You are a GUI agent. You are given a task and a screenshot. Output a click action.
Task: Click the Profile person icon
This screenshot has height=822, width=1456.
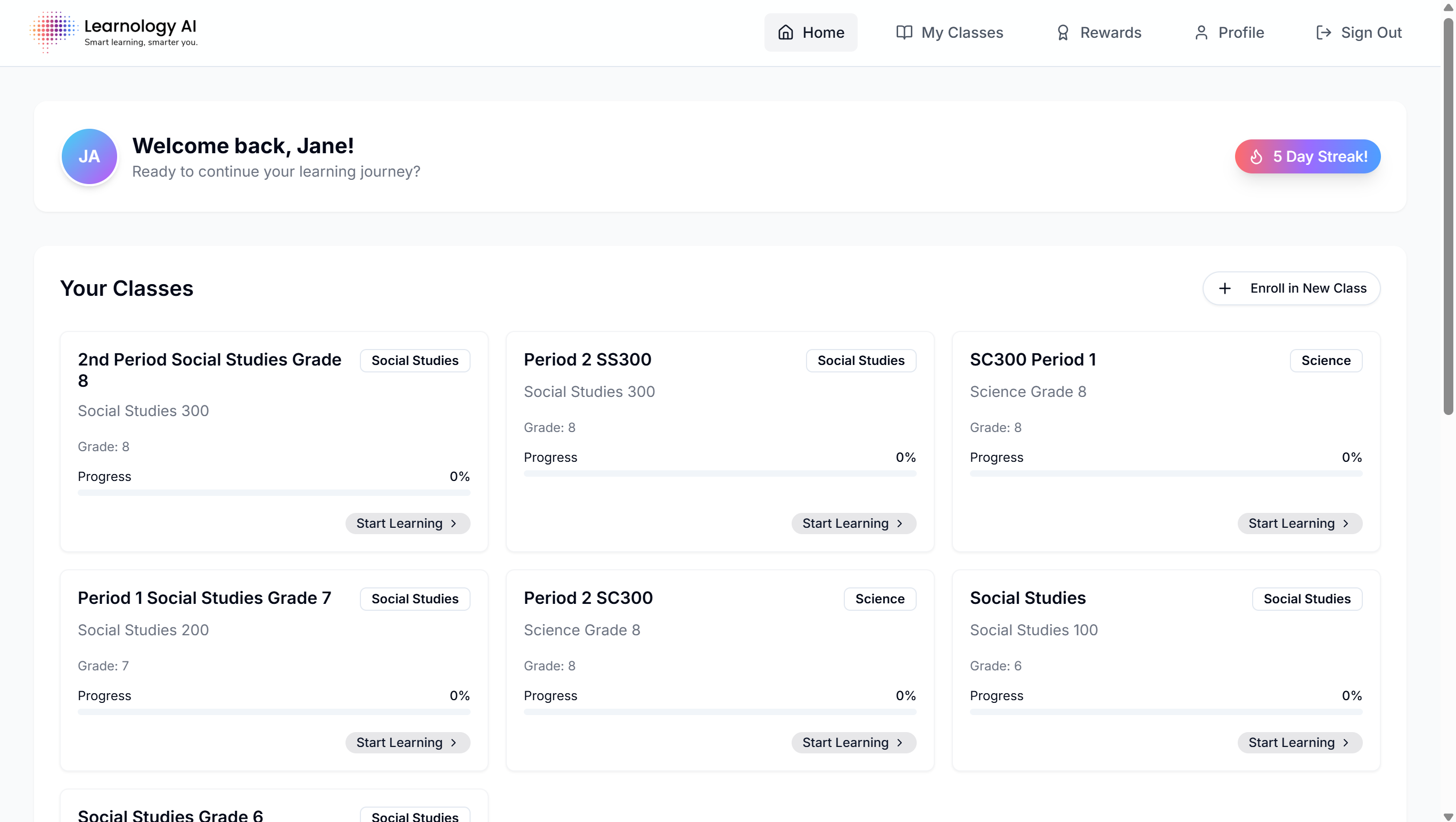pos(1201,33)
